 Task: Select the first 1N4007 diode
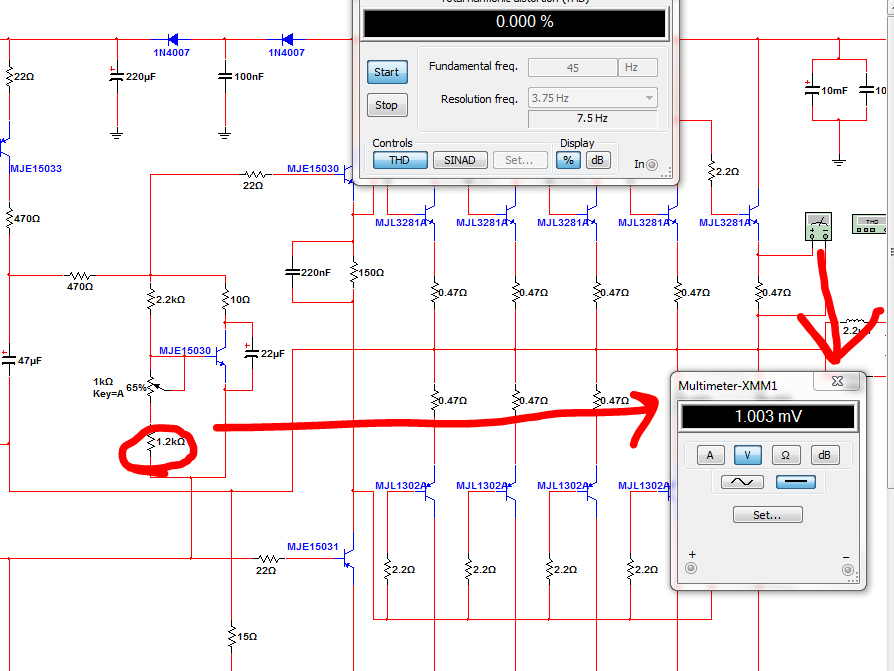[x=172, y=40]
